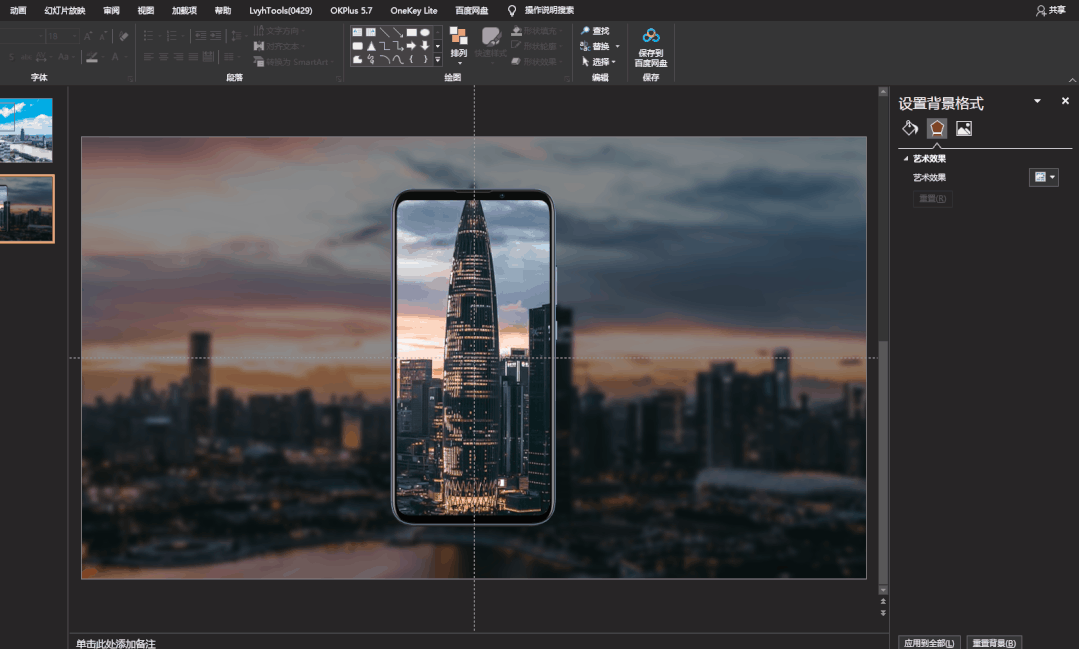The height and width of the screenshot is (649, 1079).
Task: Open the 帮助 ribbon tab
Action: 223,10
